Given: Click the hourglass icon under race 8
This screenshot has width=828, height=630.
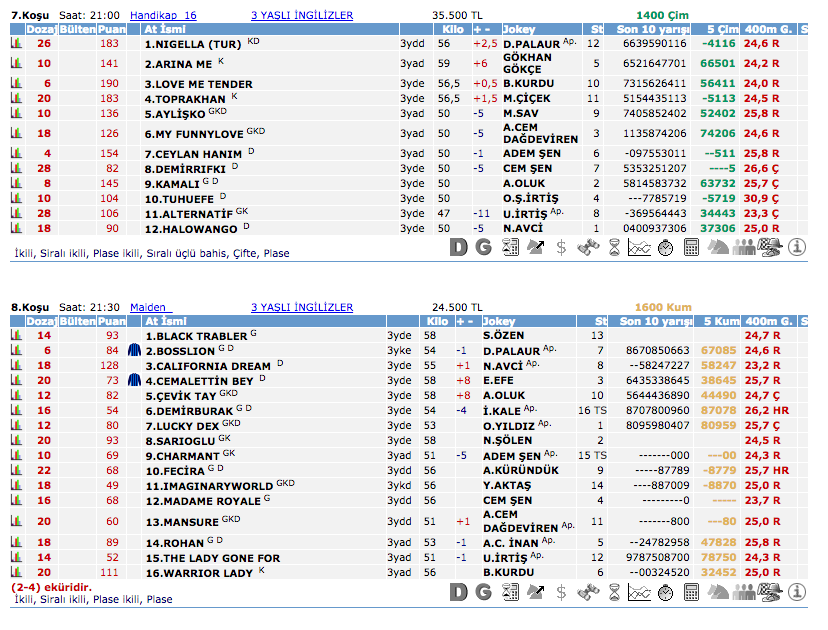Looking at the screenshot, I should point(613,591).
